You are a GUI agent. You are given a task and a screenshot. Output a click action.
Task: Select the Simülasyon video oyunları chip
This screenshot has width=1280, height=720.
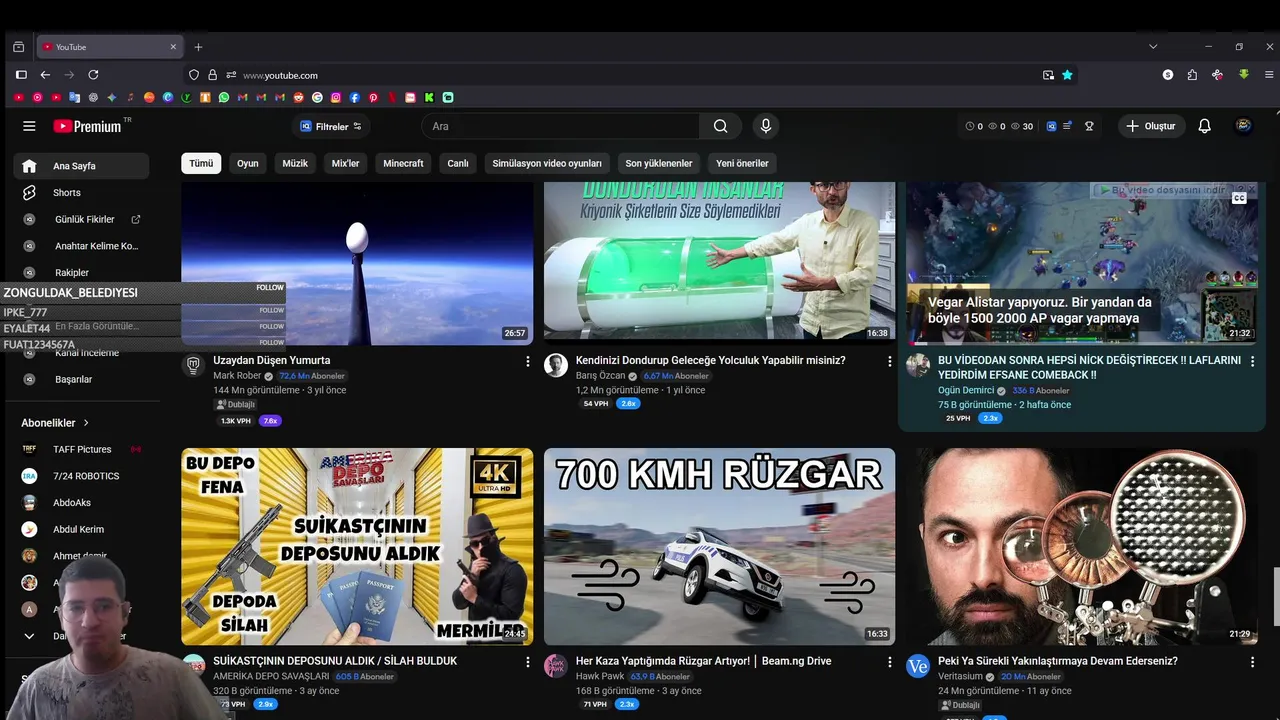pyautogui.click(x=547, y=163)
